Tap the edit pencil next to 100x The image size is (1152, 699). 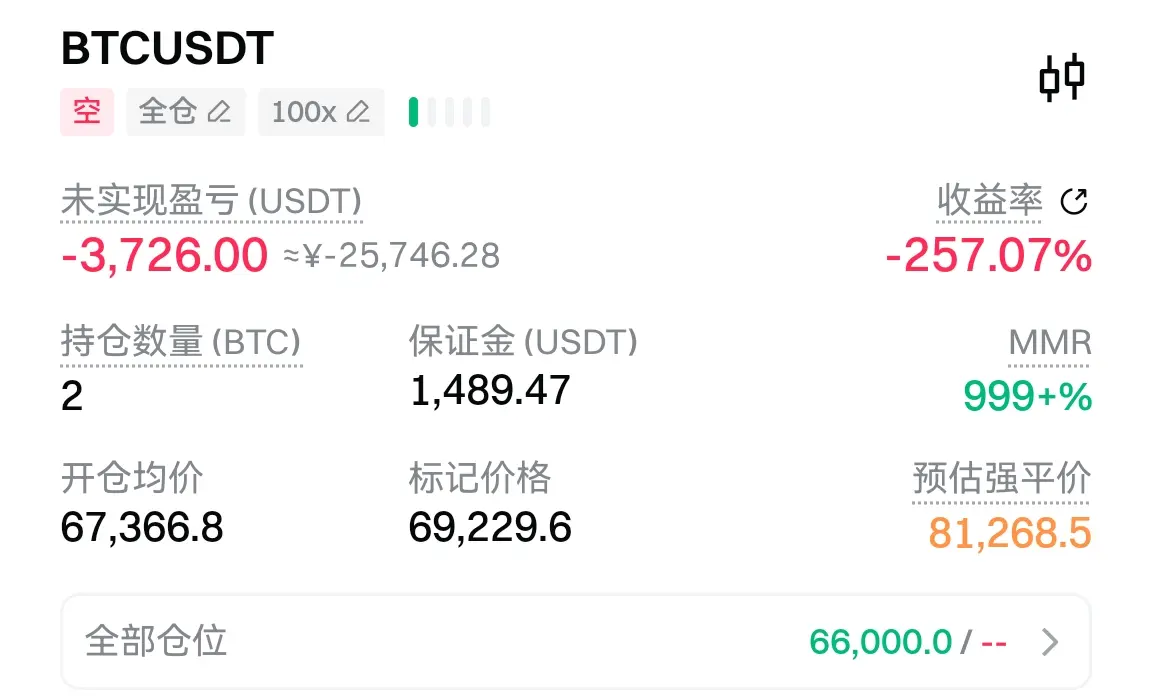pos(357,112)
